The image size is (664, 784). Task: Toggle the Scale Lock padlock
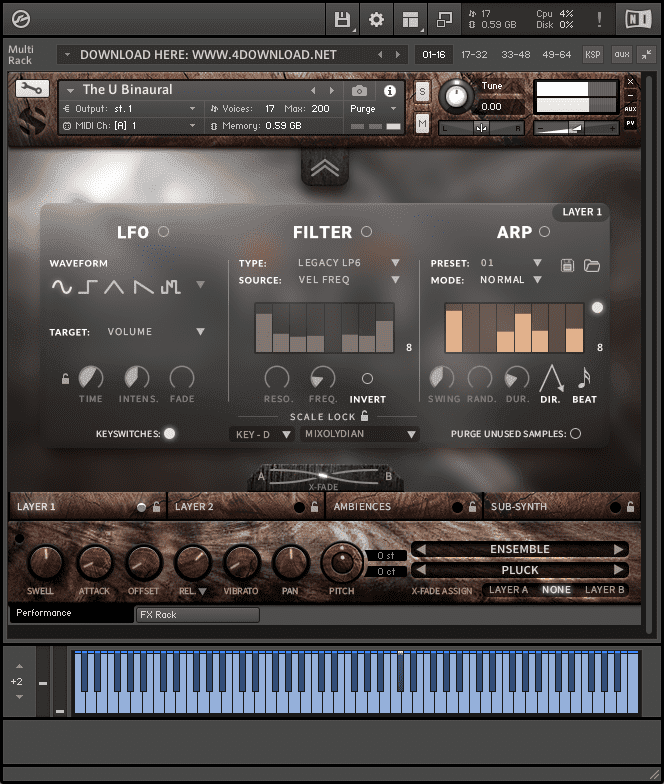tap(364, 416)
